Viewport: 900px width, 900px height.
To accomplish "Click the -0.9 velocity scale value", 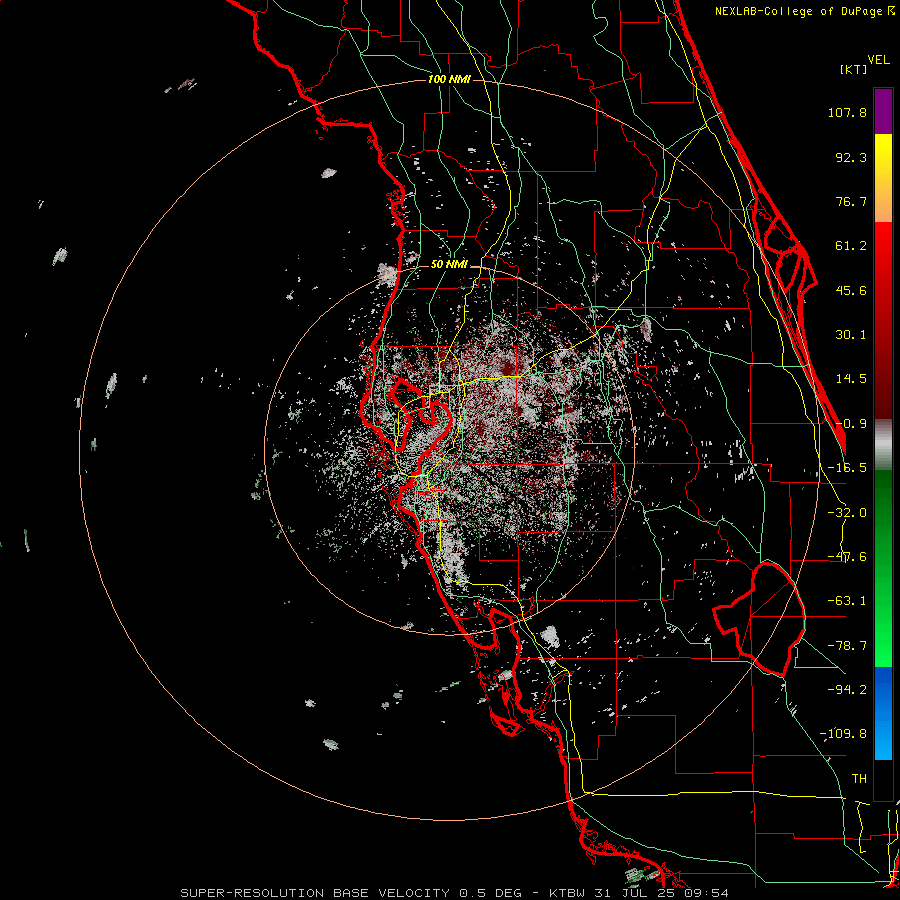I will tap(851, 424).
